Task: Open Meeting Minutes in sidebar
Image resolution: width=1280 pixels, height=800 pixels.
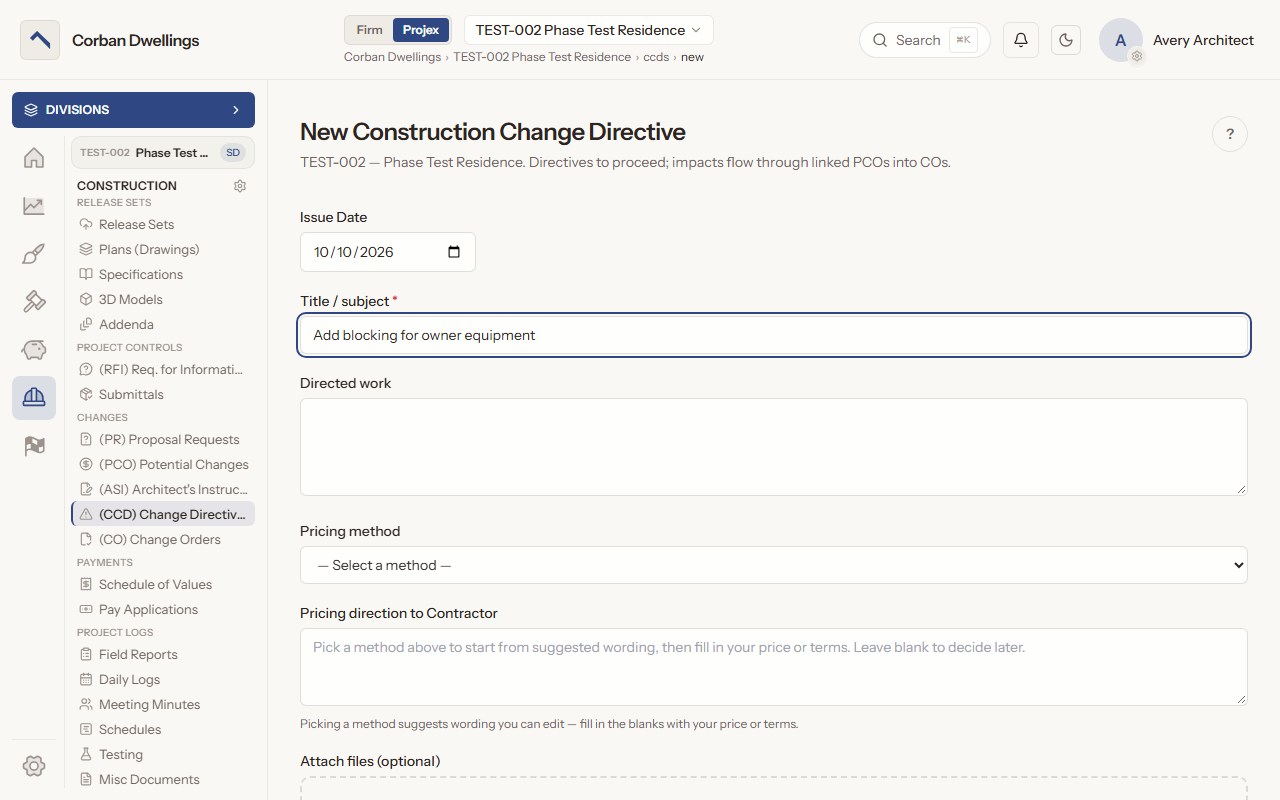Action: (x=163, y=705)
